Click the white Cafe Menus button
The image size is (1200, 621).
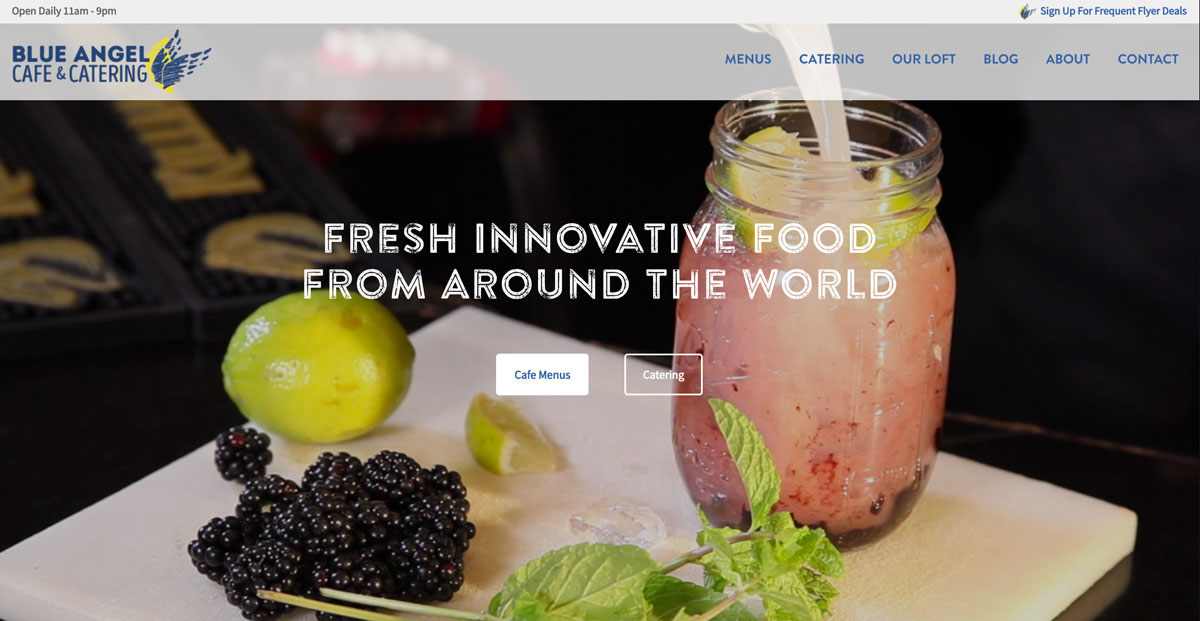(542, 375)
